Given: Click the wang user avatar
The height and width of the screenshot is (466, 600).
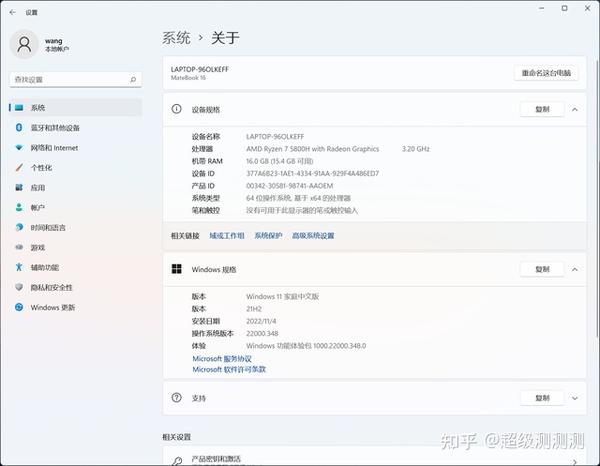Looking at the screenshot, I should pos(24,44).
